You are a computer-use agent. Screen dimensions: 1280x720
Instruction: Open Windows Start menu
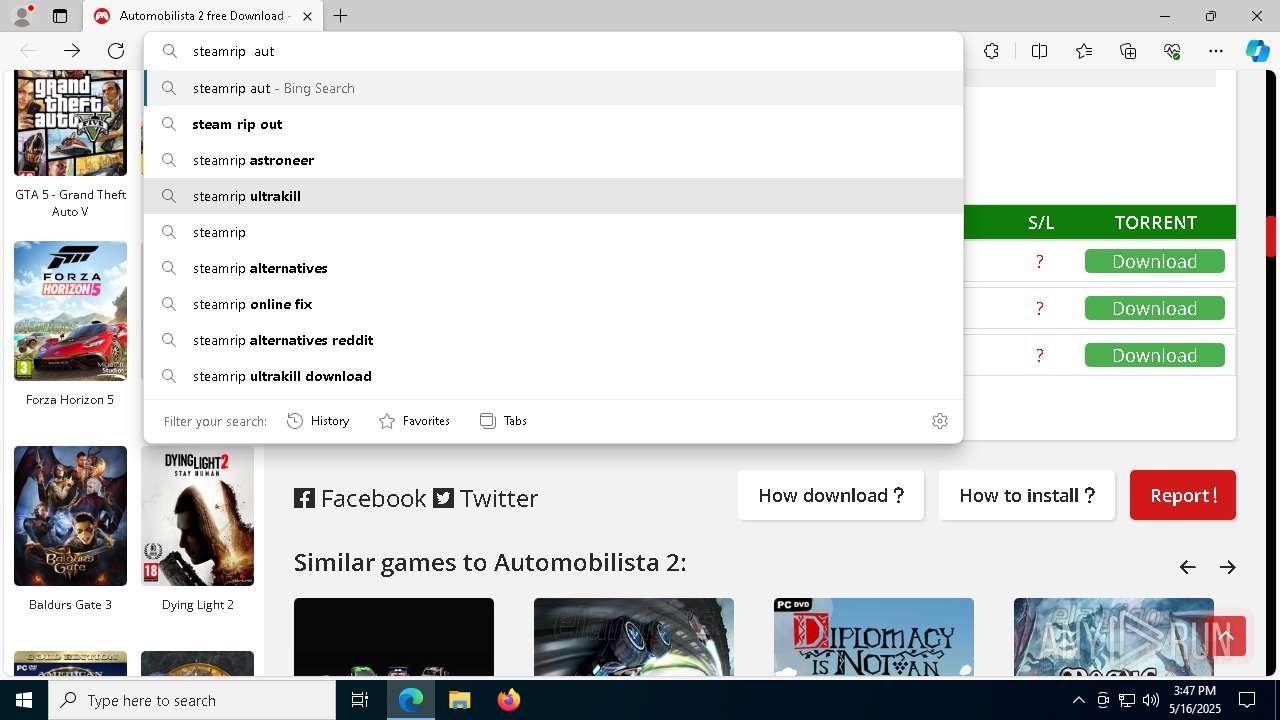(x=24, y=700)
